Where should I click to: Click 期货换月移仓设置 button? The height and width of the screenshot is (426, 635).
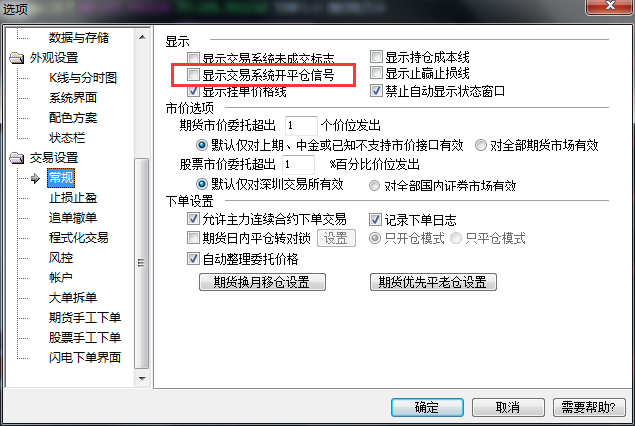262,282
